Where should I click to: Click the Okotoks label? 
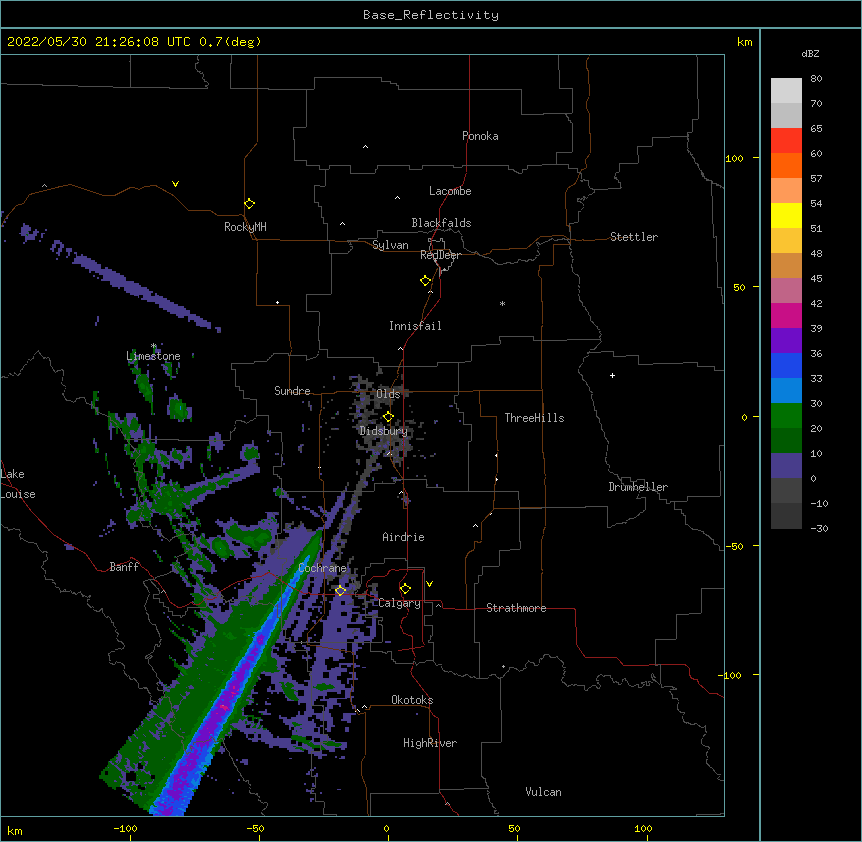(412, 700)
